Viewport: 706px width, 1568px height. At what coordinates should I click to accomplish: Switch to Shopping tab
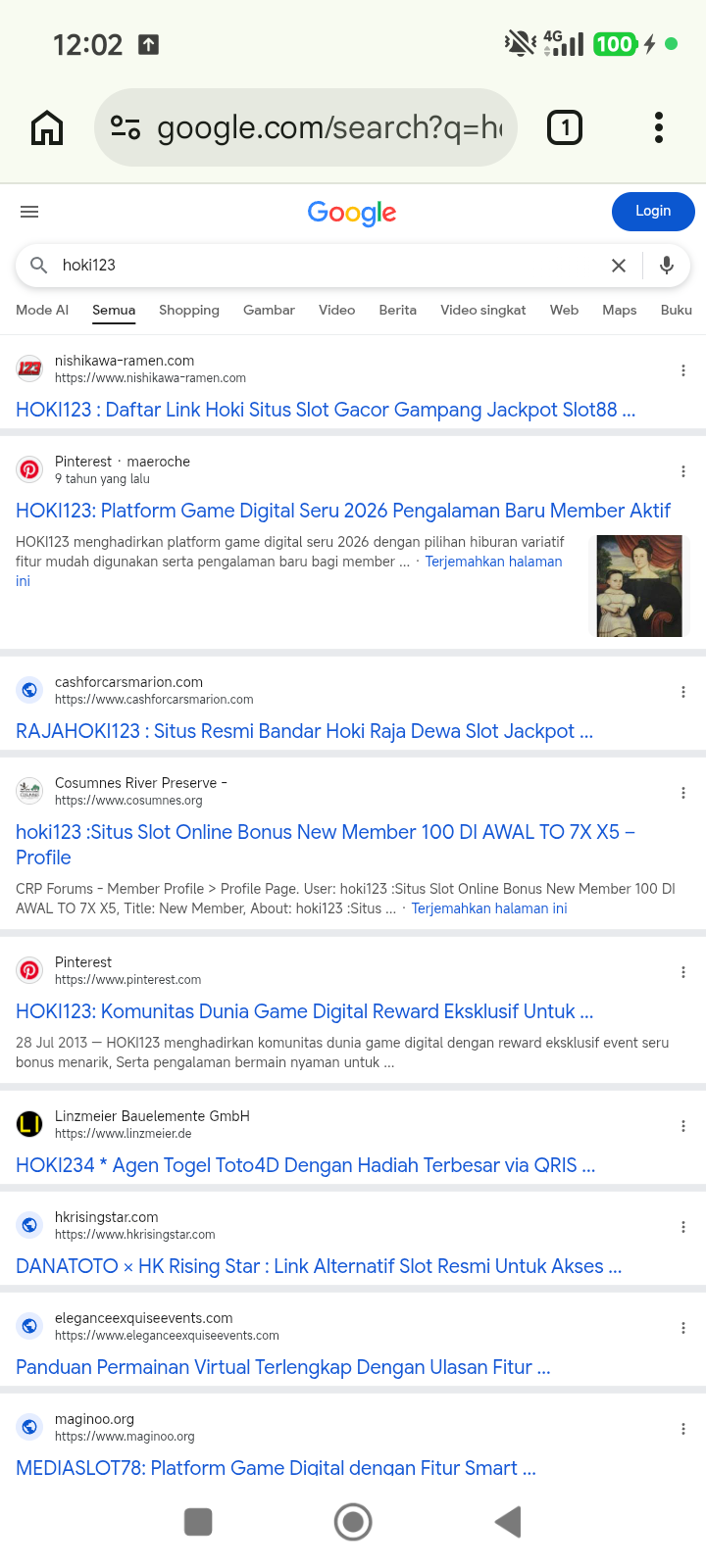[189, 310]
